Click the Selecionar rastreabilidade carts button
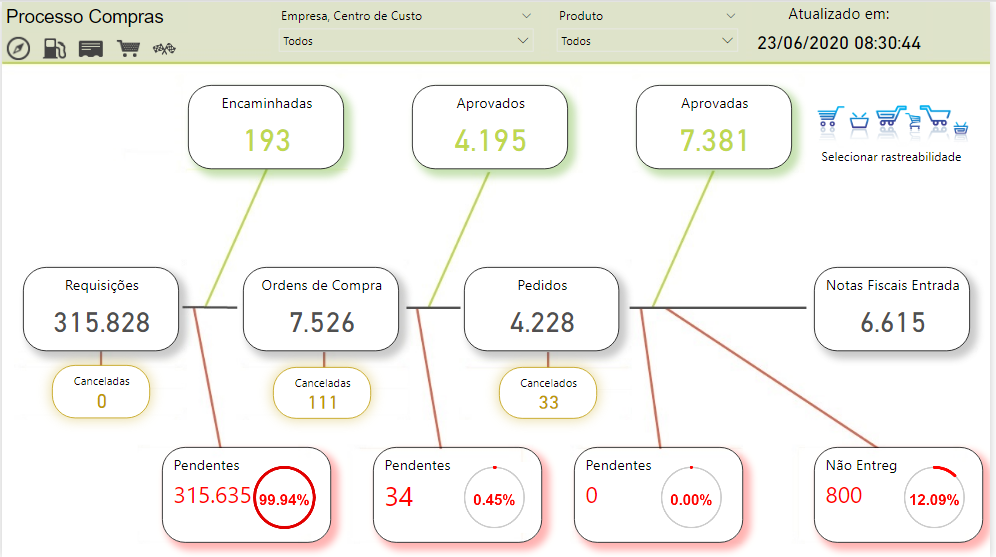This screenshot has width=996, height=557. [x=892, y=121]
